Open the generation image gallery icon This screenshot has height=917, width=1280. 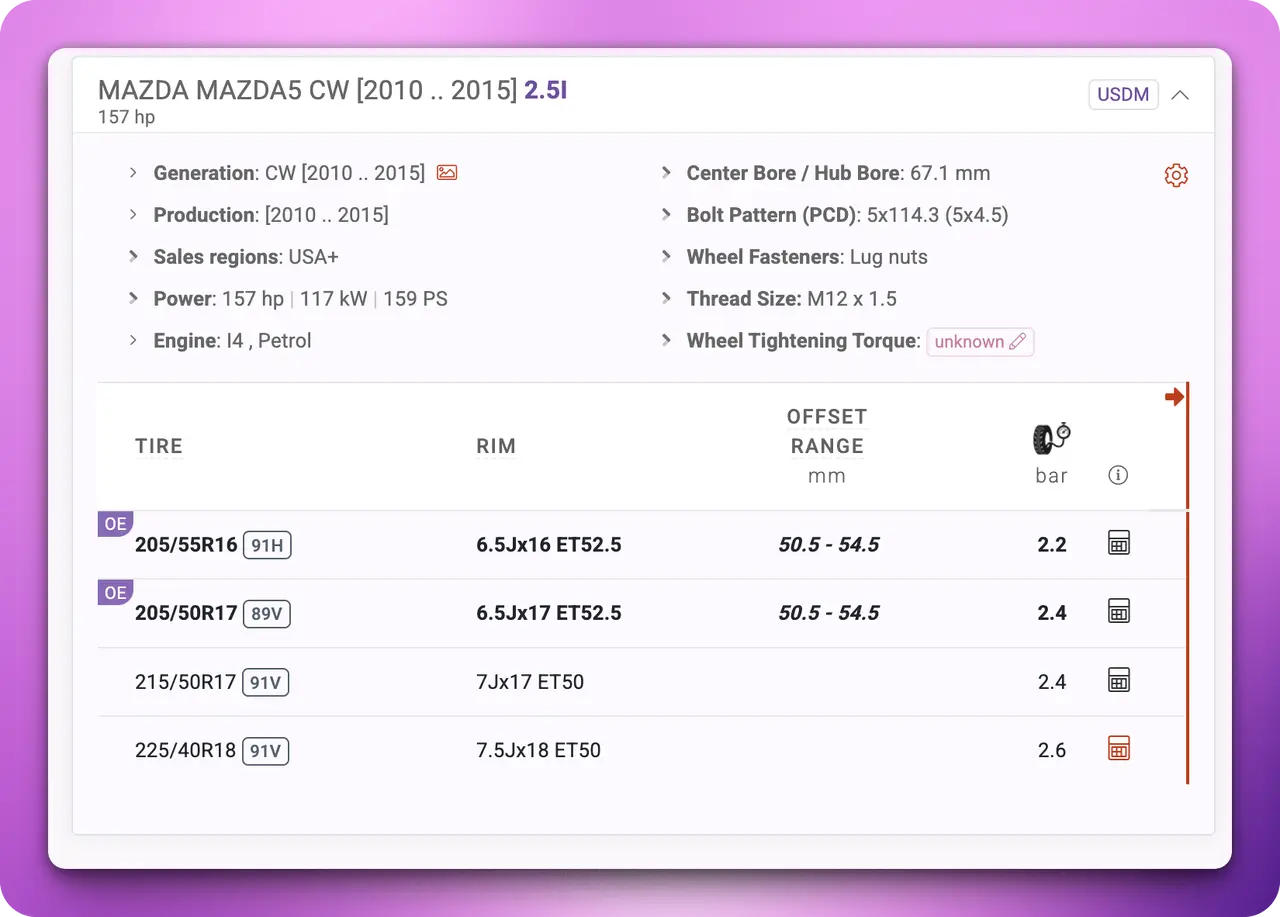[447, 173]
